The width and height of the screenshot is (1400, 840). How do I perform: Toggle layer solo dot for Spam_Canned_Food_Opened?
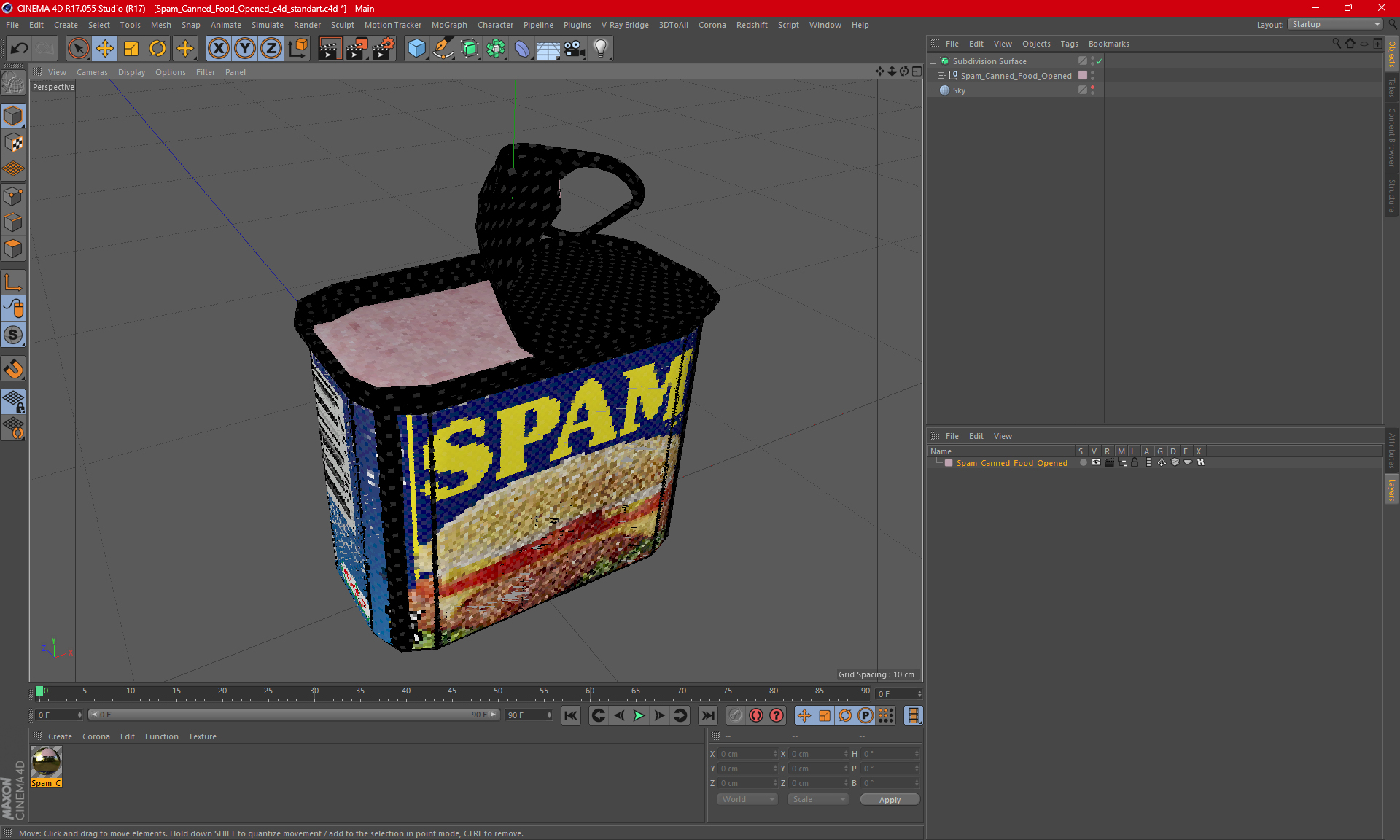pyautogui.click(x=1083, y=462)
